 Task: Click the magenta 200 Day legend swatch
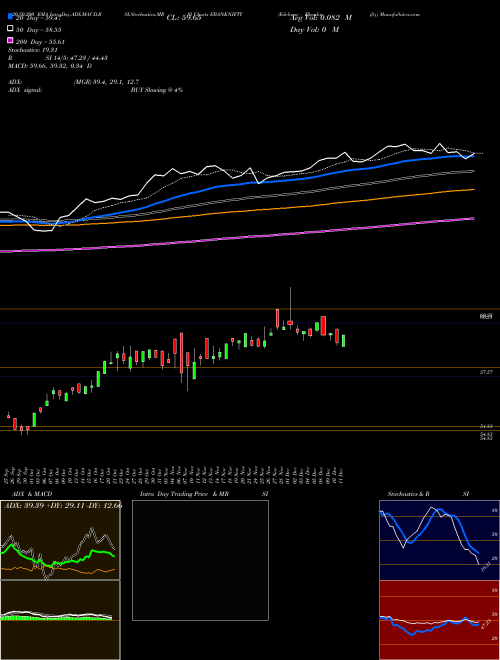pos(10,41)
